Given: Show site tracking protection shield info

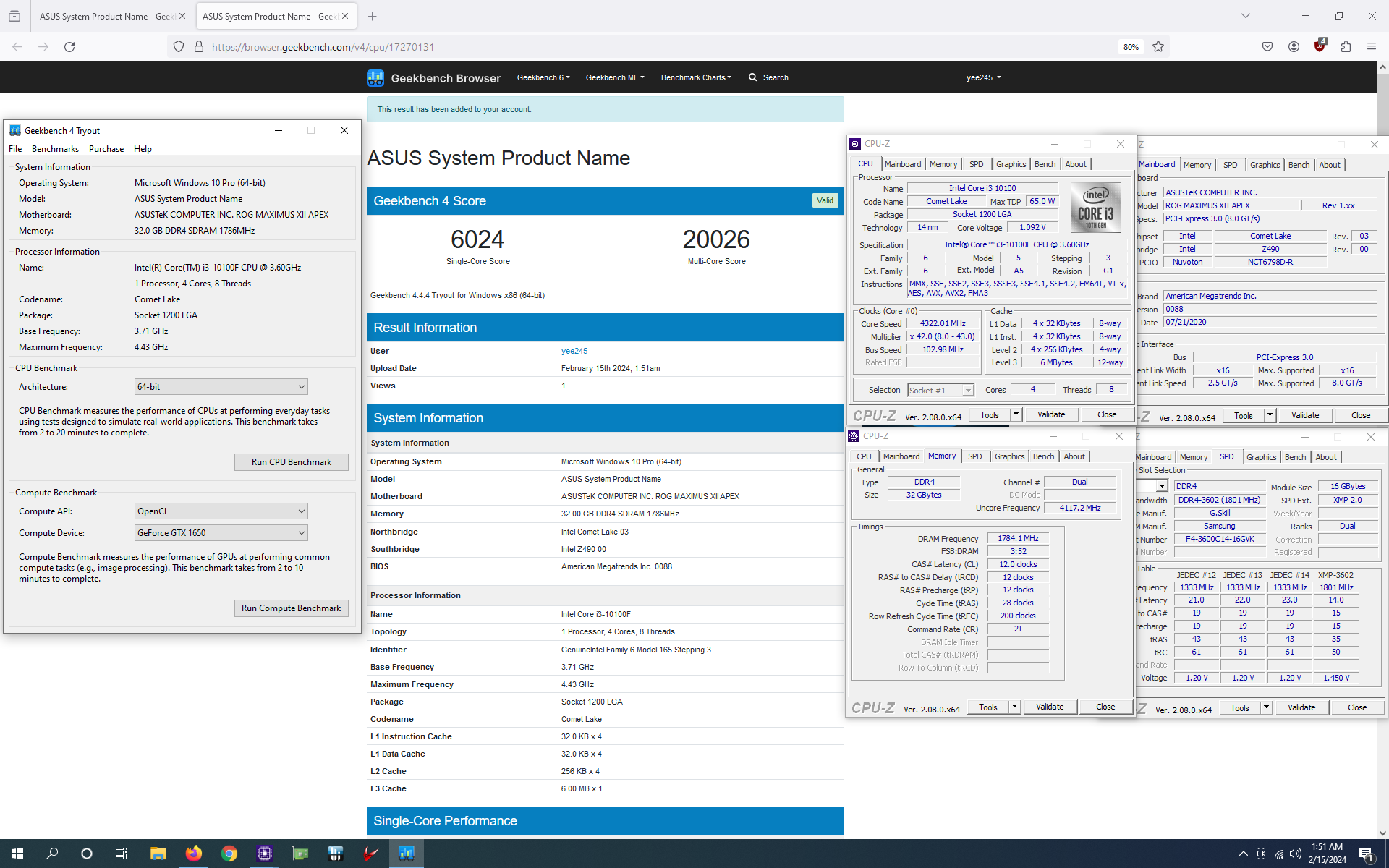Looking at the screenshot, I should pos(179,47).
